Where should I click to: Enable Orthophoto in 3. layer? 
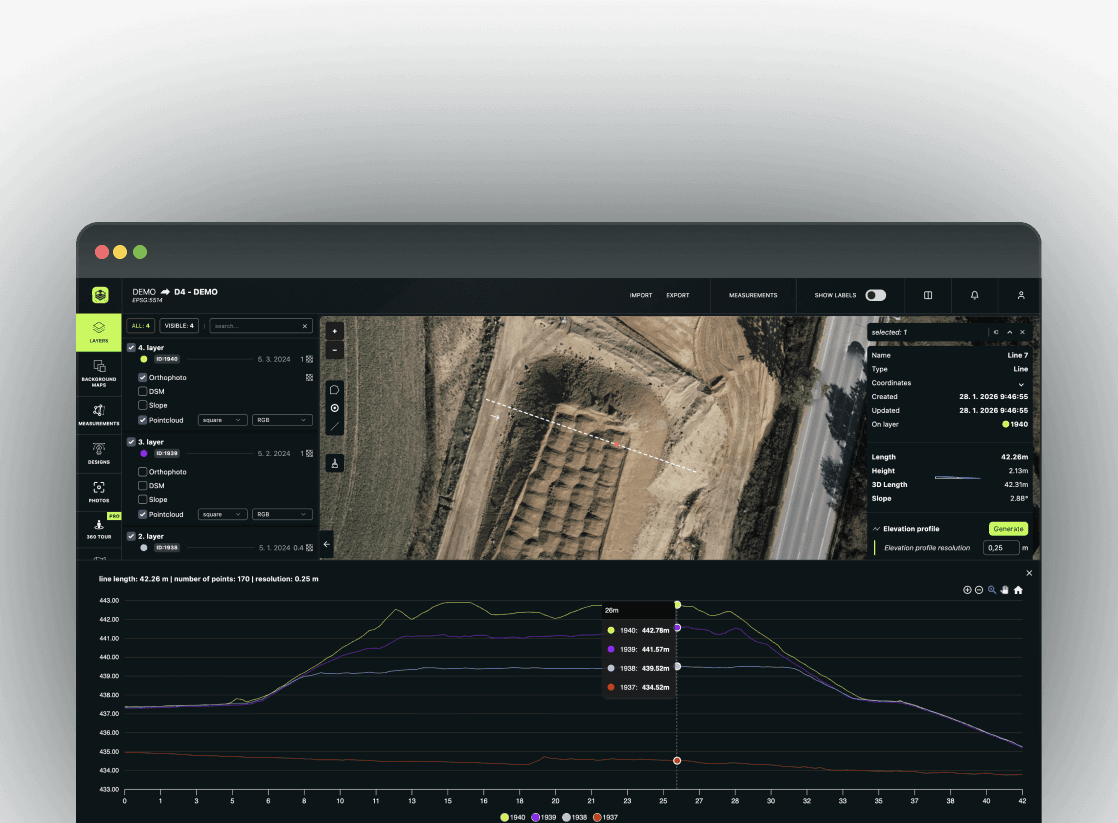point(143,471)
